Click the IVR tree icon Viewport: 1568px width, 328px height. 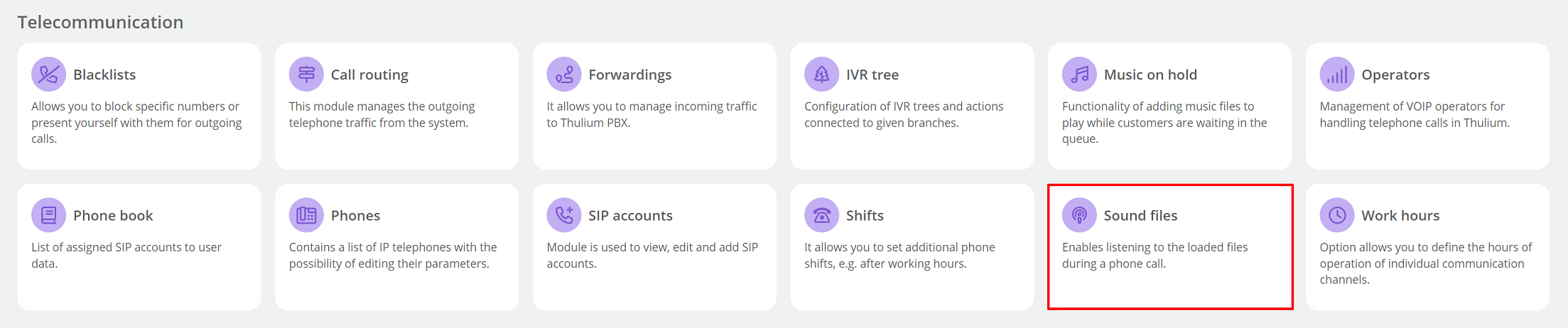(x=822, y=75)
